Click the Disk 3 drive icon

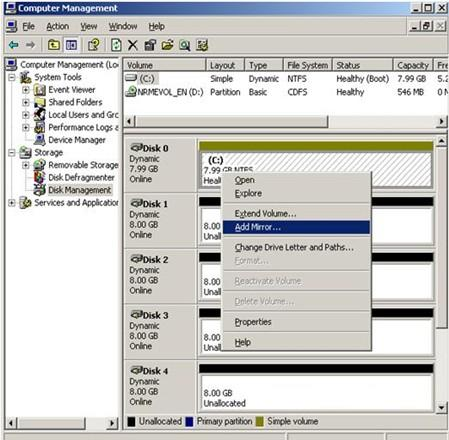[x=136, y=315]
